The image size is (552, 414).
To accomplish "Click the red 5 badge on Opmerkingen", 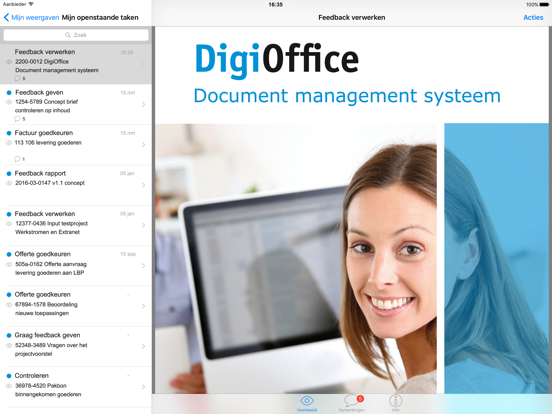I will pos(360,399).
